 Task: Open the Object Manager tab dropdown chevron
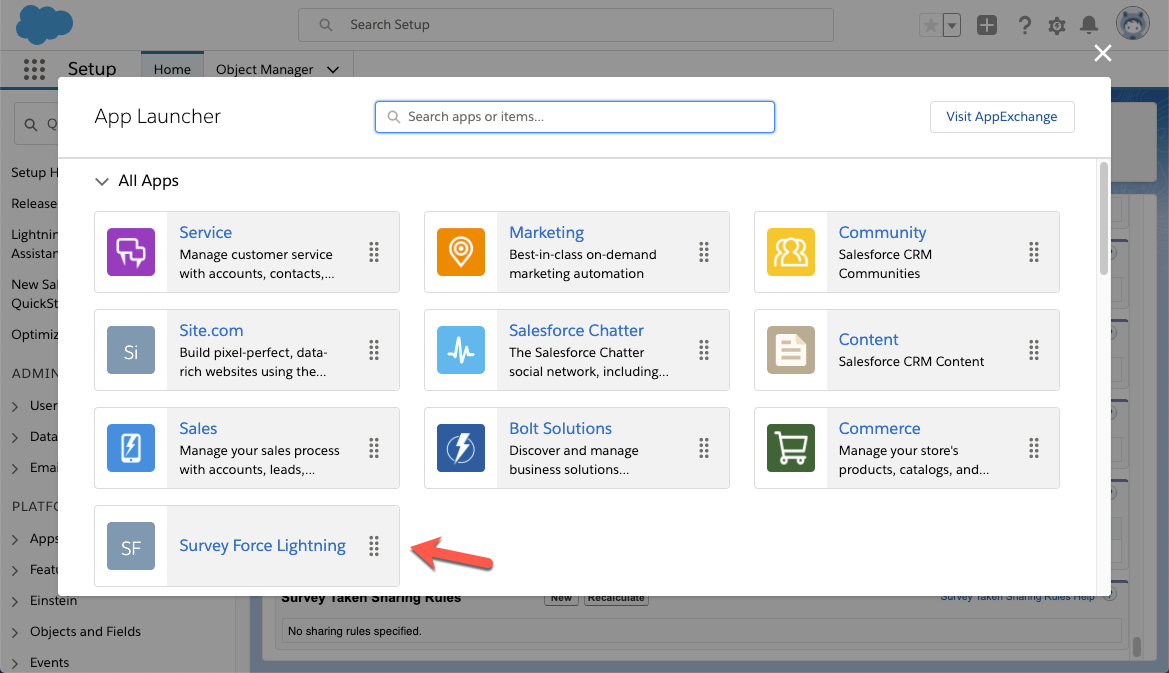click(333, 69)
